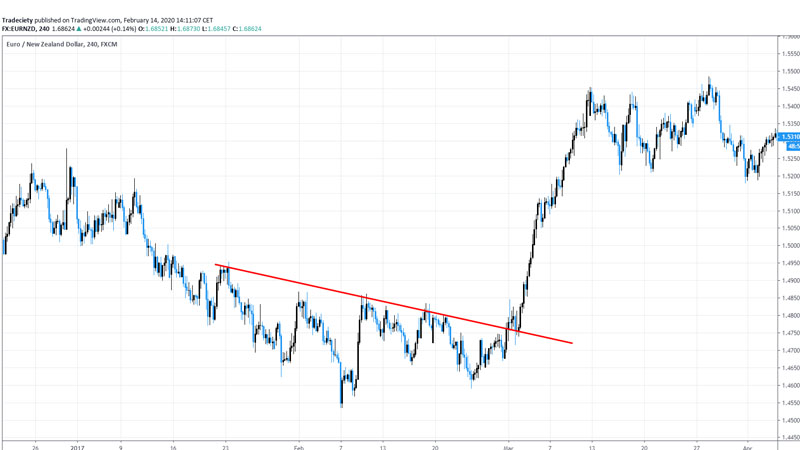The image size is (800, 450).
Task: Click the 1.5200 price axis label
Action: coord(791,176)
